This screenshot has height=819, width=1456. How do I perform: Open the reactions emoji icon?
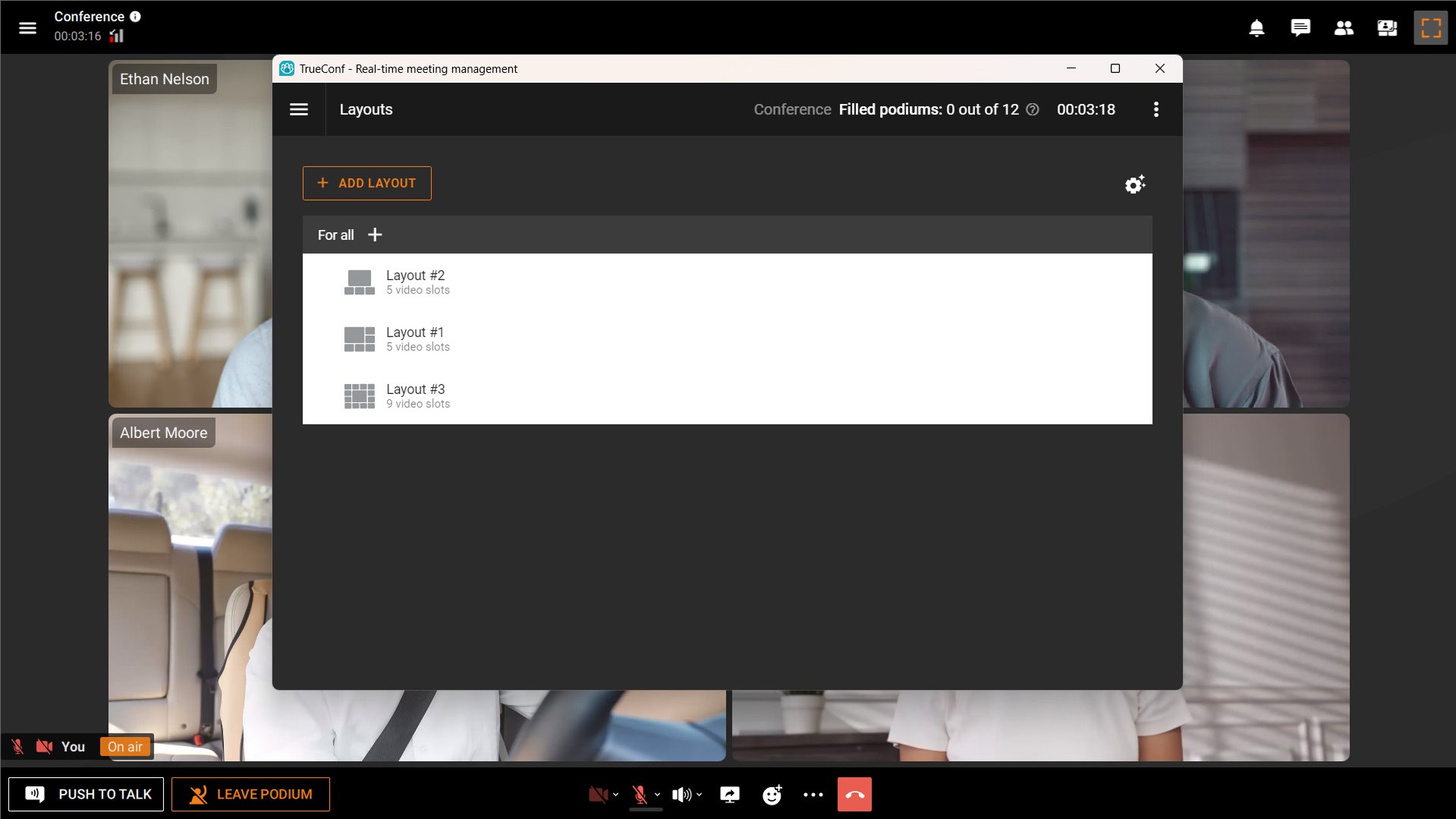[x=772, y=795]
